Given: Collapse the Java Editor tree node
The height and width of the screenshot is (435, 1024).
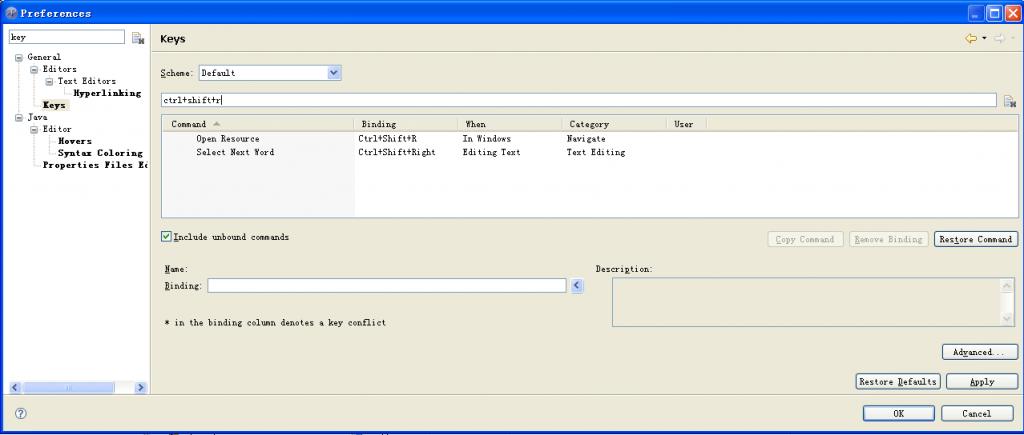Looking at the screenshot, I should pyautogui.click(x=34, y=129).
